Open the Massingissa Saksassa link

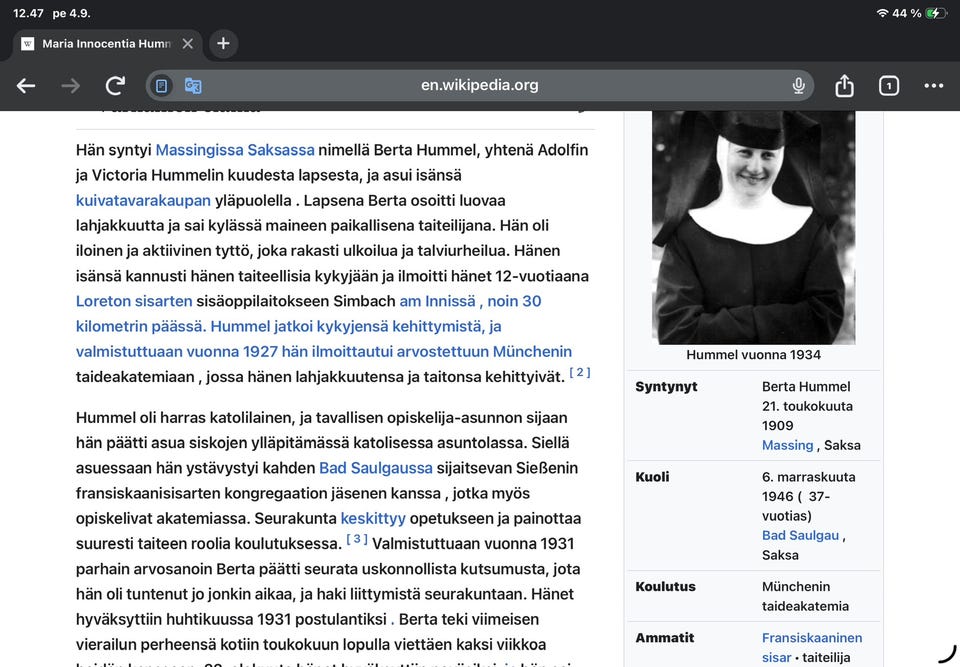tap(235, 150)
